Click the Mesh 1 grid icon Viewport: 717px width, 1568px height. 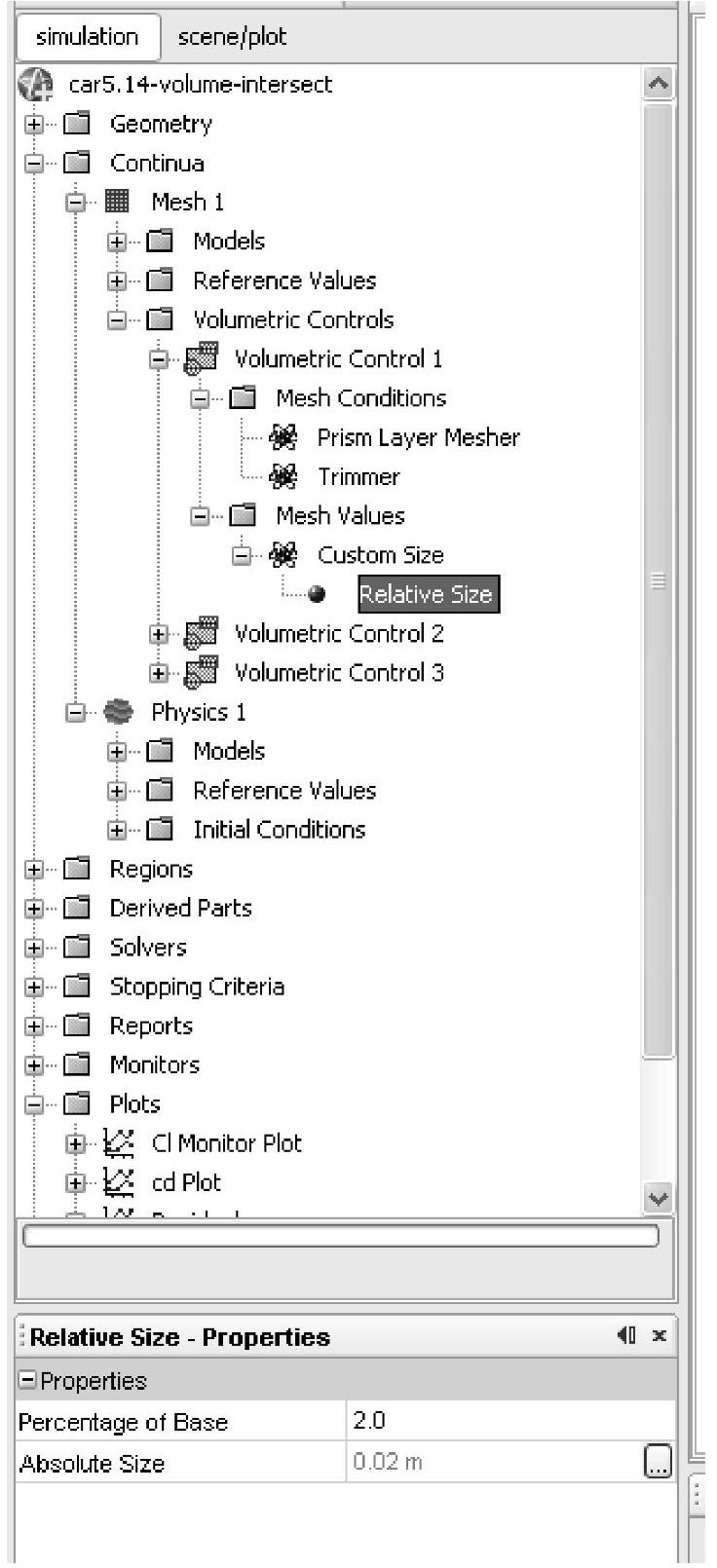pyautogui.click(x=117, y=202)
